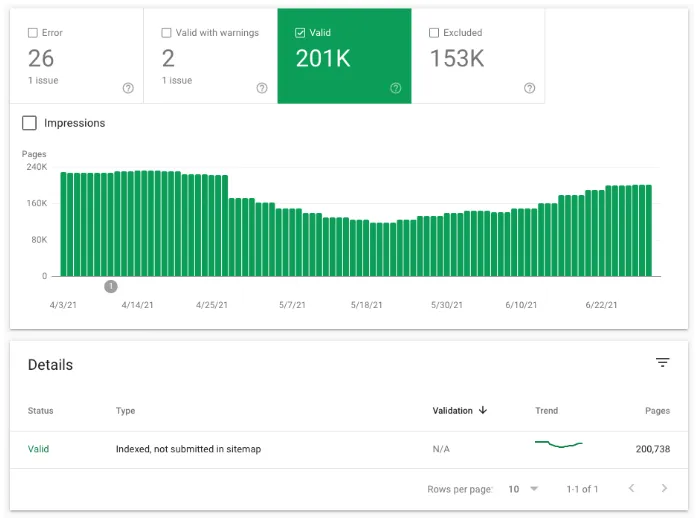Toggle the Impressions checkbox
The image size is (699, 518).
click(x=29, y=123)
